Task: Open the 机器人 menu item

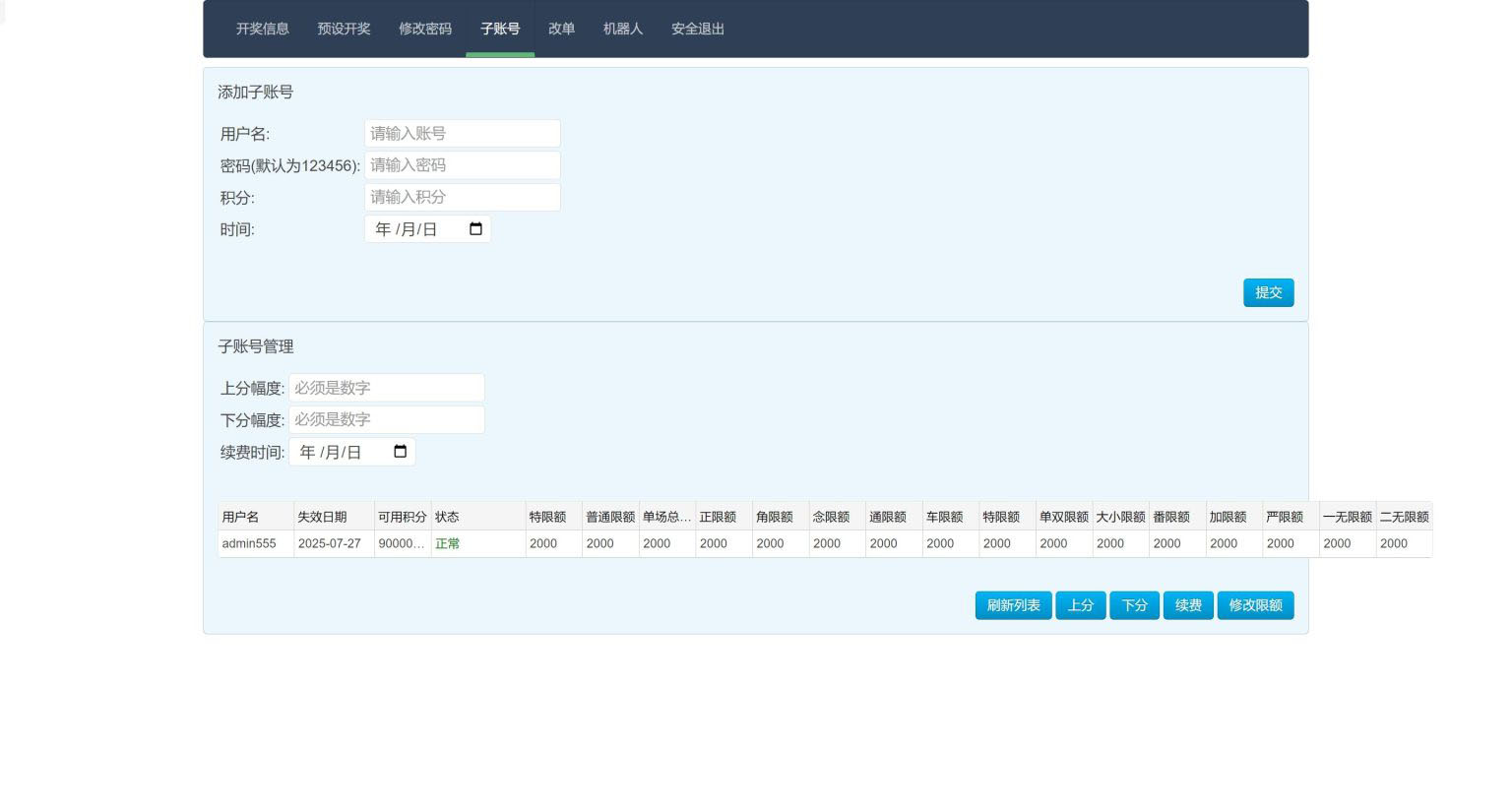Action: tap(622, 29)
